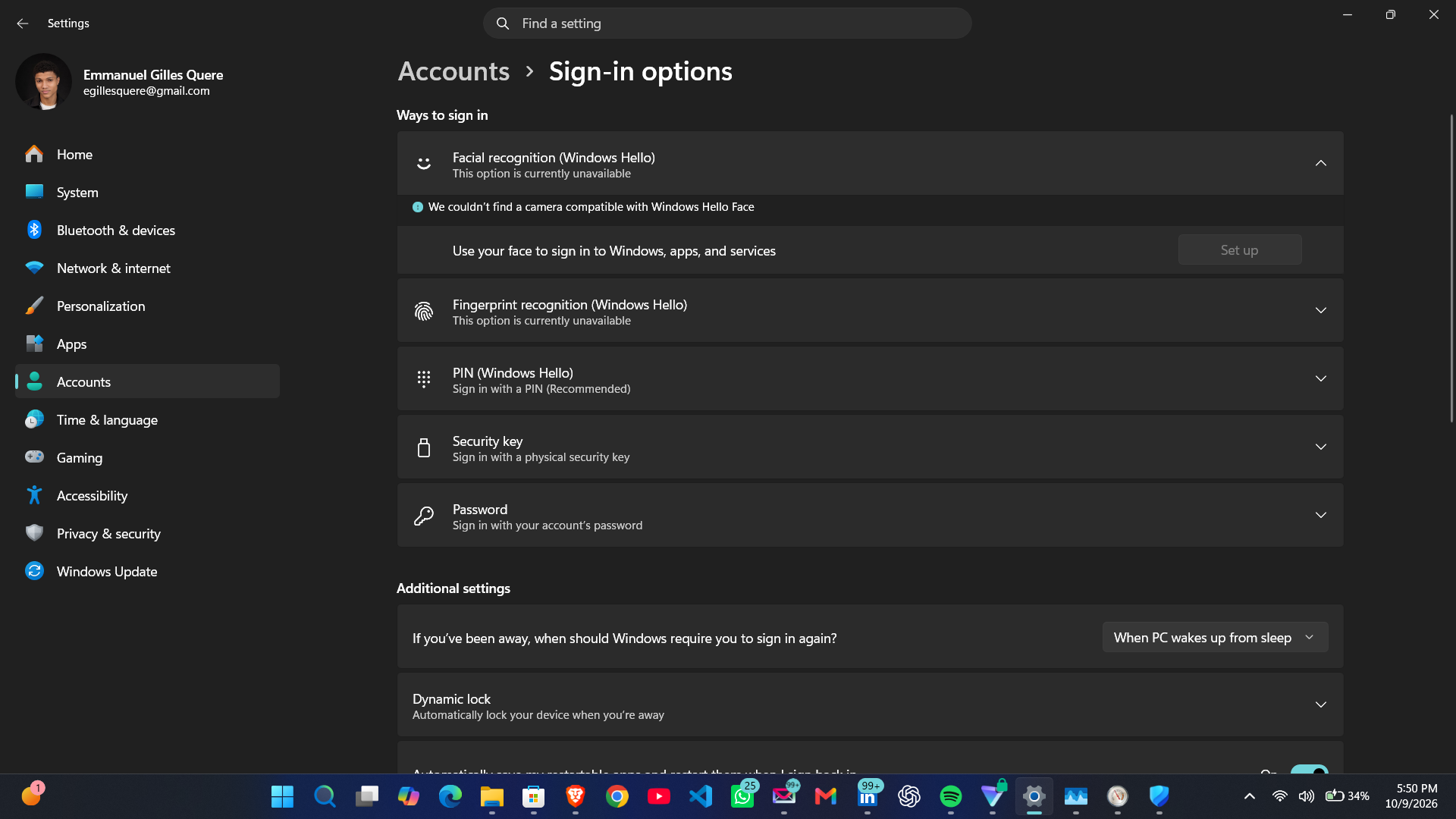Show hidden system tray icons
The image size is (1456, 819).
pos(1250,796)
